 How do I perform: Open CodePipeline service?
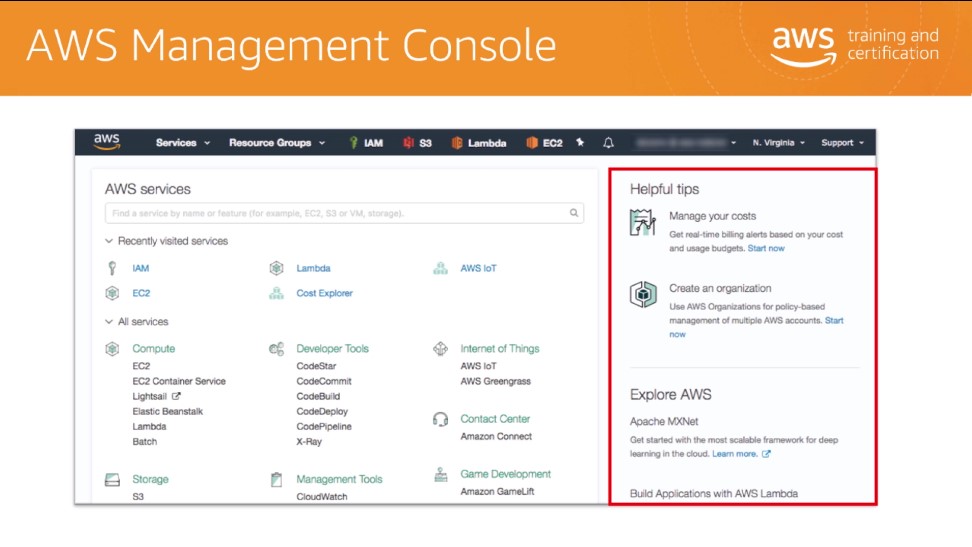324,427
